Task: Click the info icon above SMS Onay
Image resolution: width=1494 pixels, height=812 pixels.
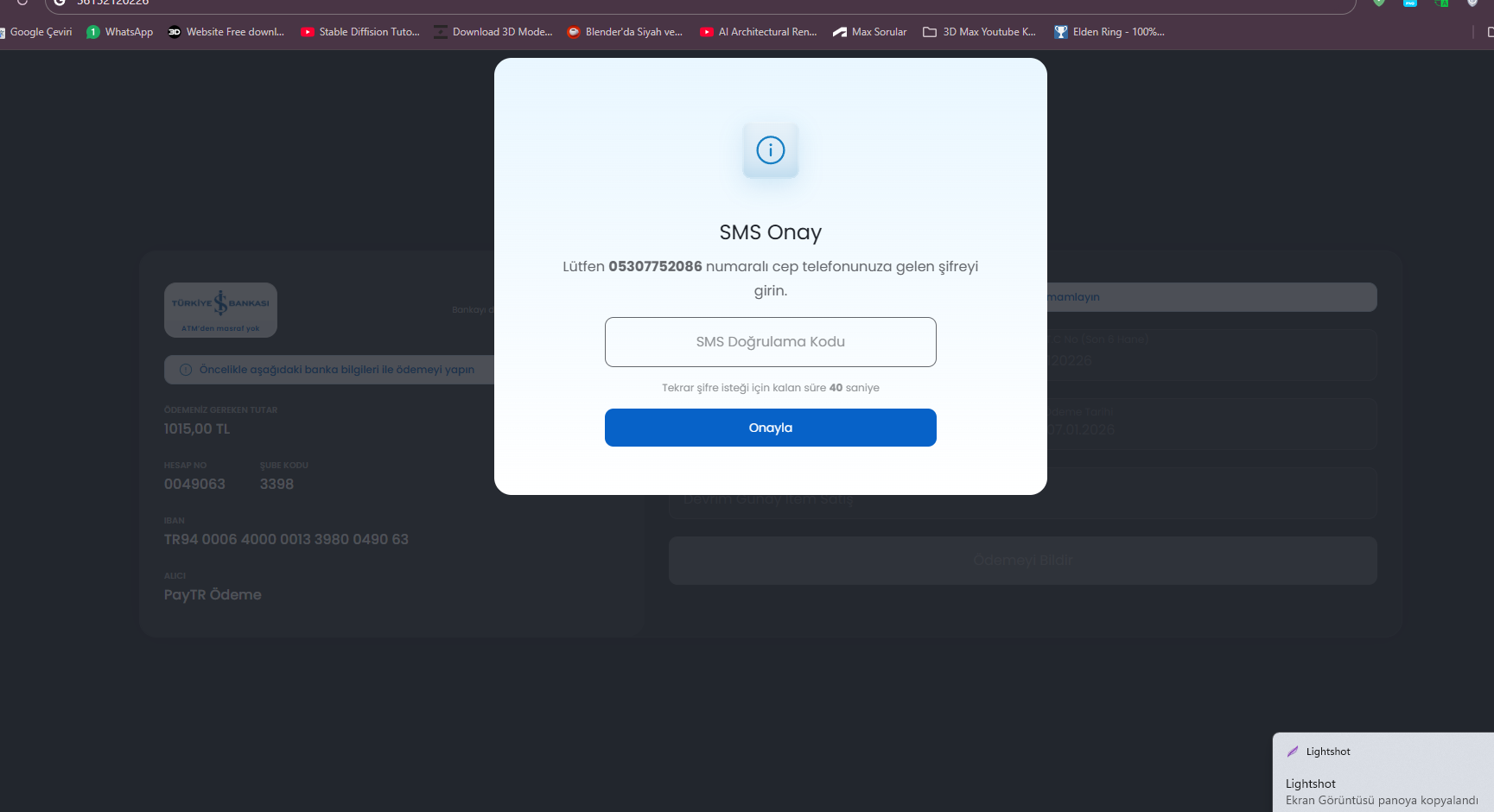Action: tap(770, 150)
